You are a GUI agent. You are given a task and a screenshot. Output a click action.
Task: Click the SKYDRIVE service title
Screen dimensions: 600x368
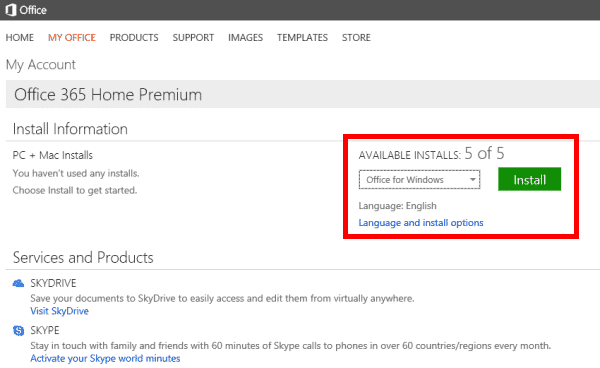tap(53, 283)
